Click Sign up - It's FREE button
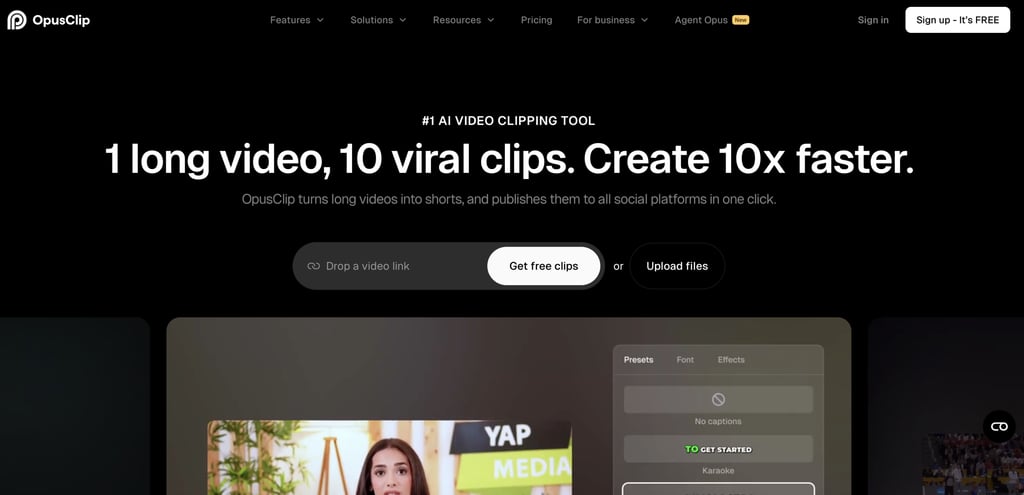Image resolution: width=1024 pixels, height=495 pixels. pyautogui.click(x=957, y=20)
